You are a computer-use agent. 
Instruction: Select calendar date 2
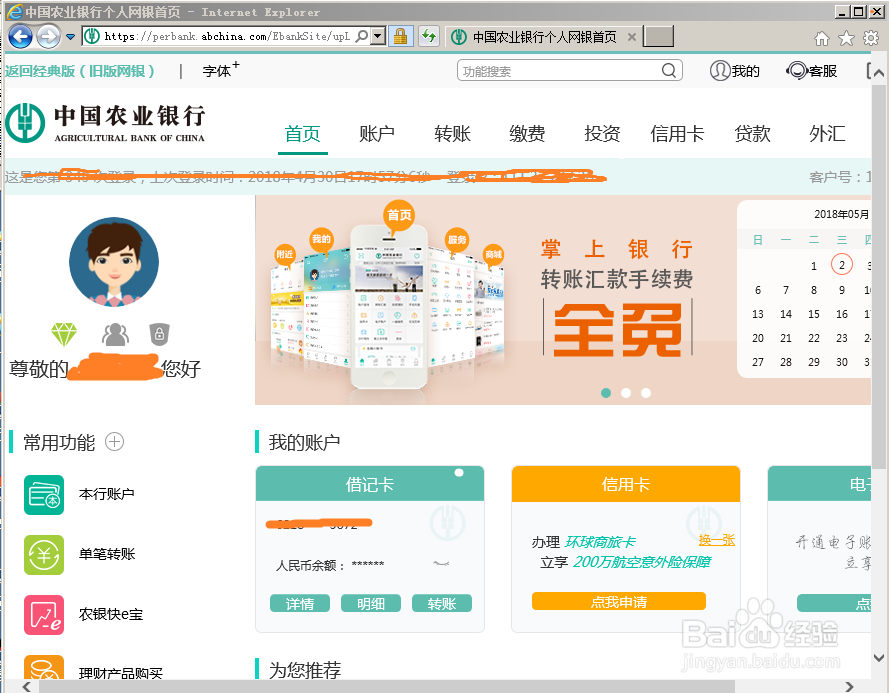pyautogui.click(x=842, y=265)
